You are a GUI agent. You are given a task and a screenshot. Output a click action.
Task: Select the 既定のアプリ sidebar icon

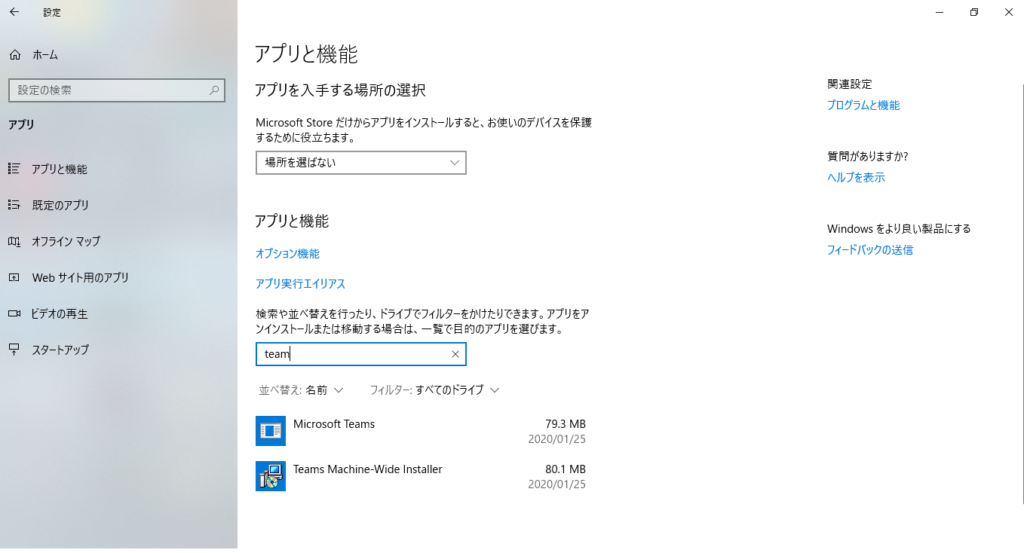pos(14,205)
